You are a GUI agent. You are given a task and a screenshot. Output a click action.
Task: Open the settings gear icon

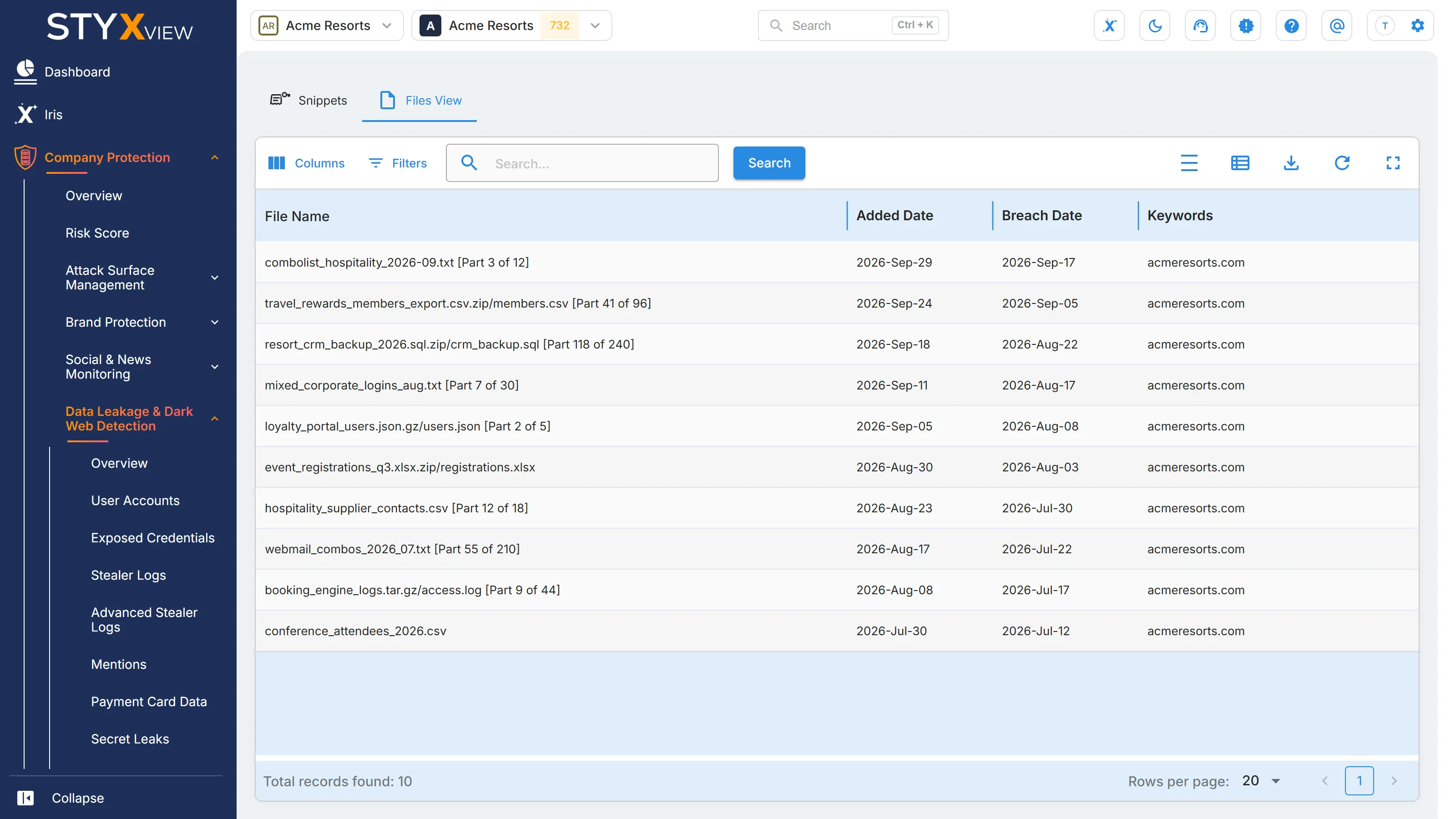[x=1417, y=25]
